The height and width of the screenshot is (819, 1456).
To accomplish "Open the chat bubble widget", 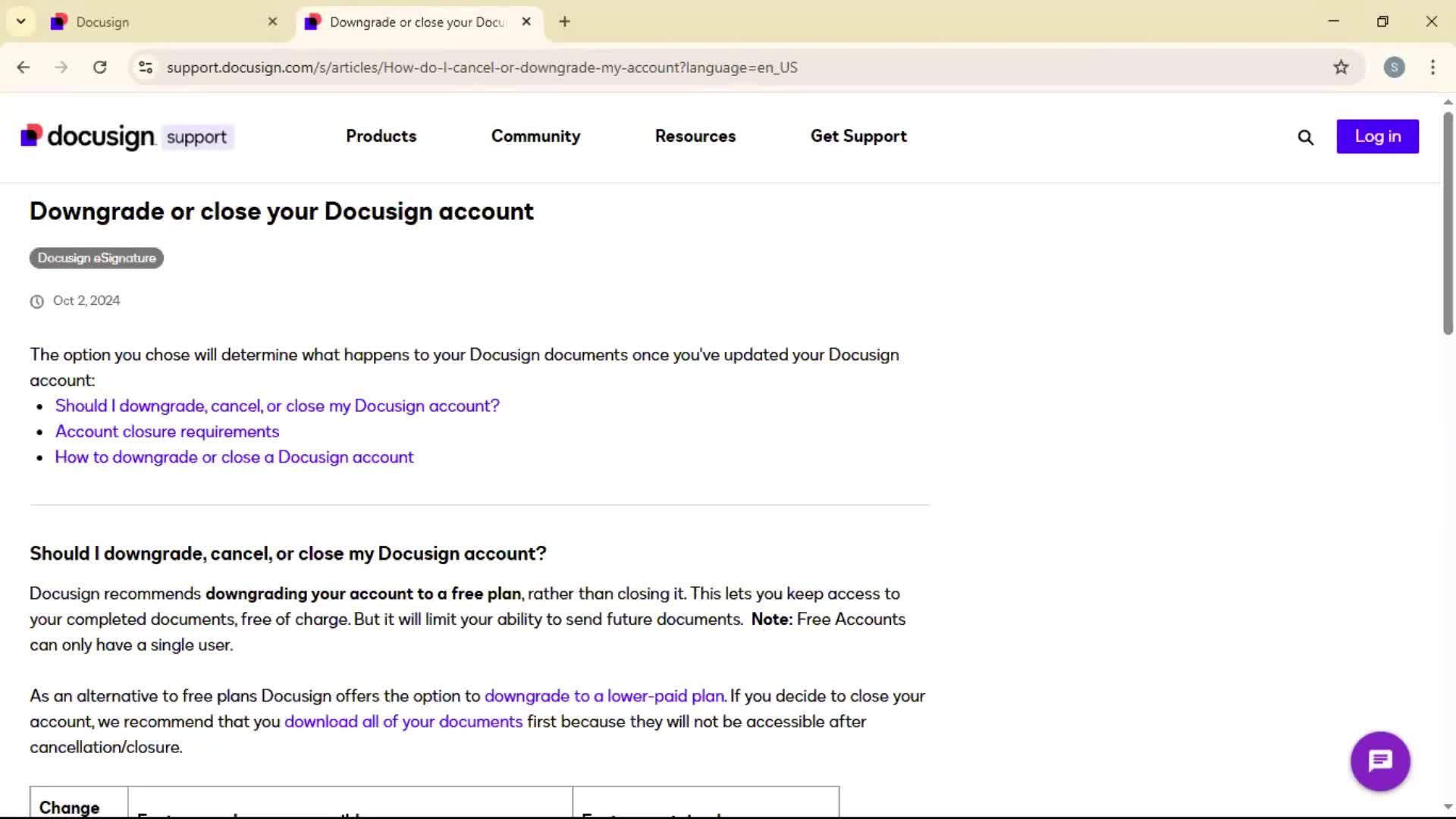I will (x=1380, y=761).
